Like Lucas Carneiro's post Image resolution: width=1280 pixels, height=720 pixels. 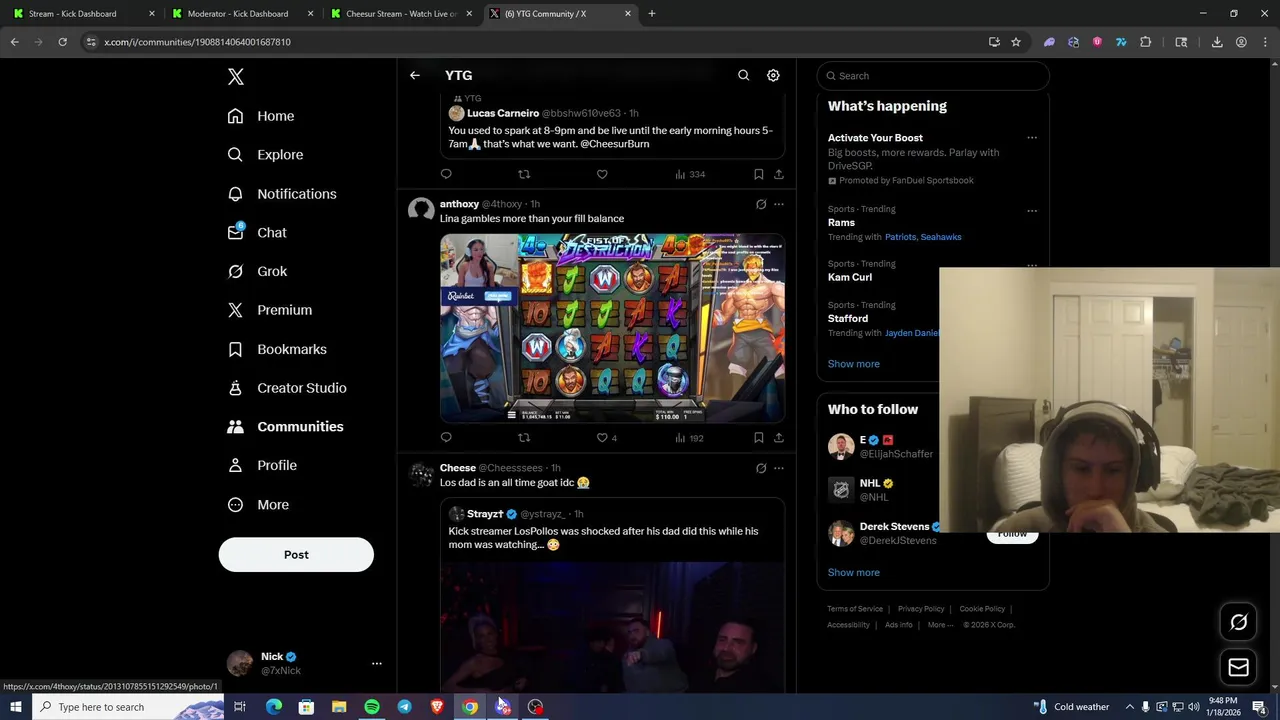pos(602,174)
